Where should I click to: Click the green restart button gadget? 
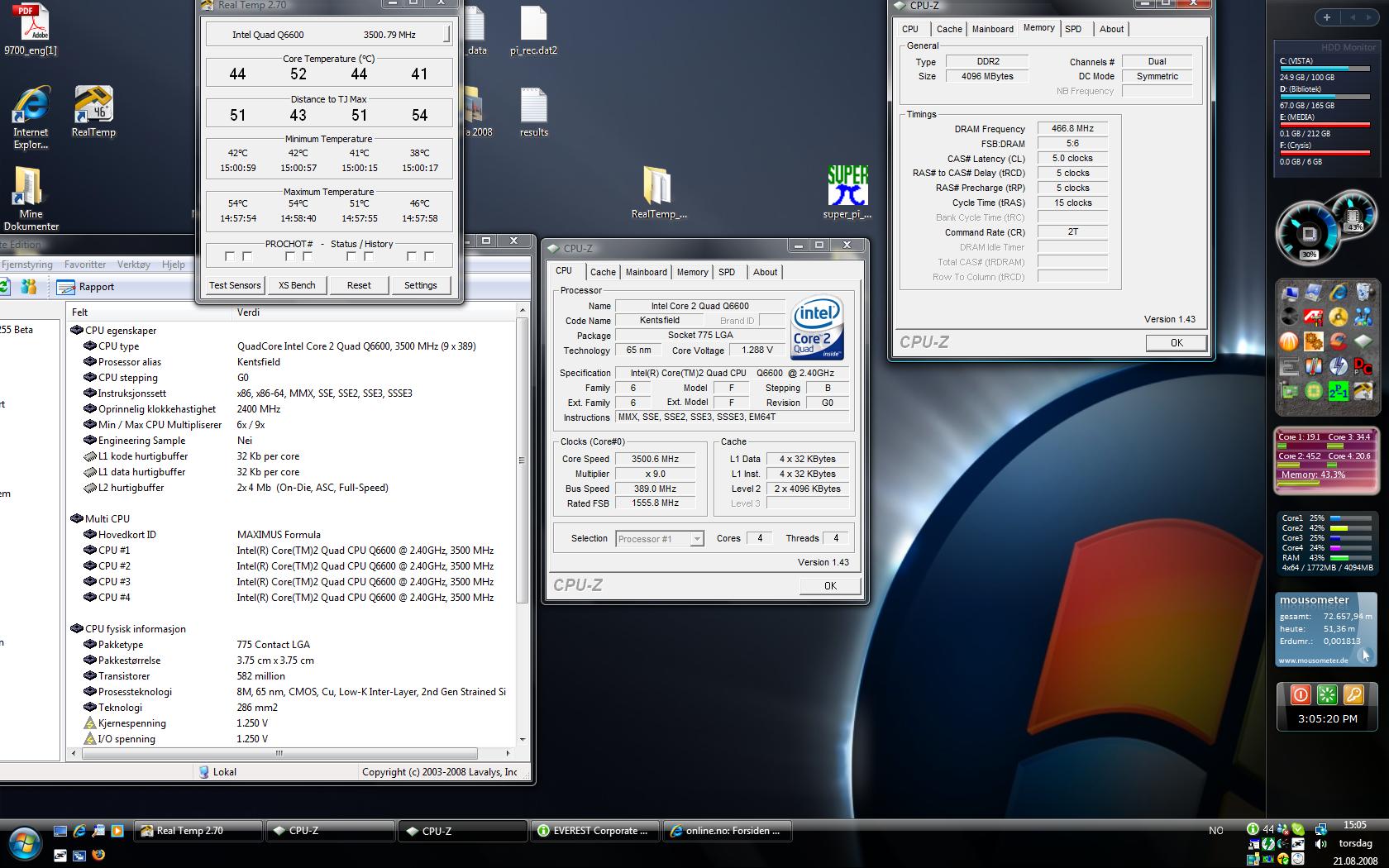click(x=1327, y=694)
